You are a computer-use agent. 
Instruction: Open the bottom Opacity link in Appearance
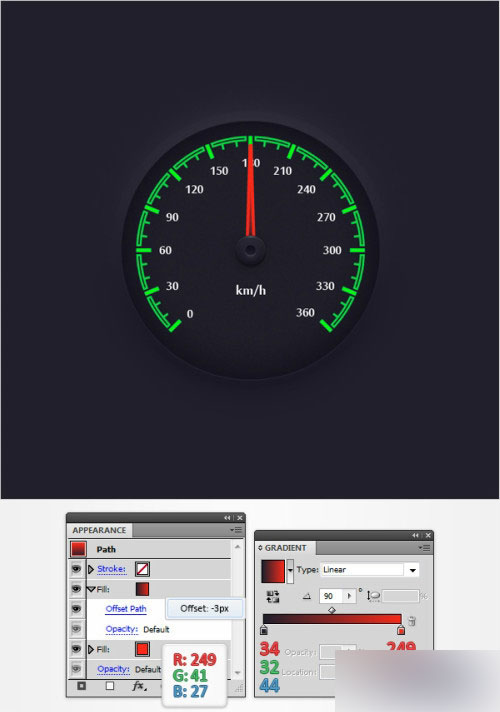point(113,669)
